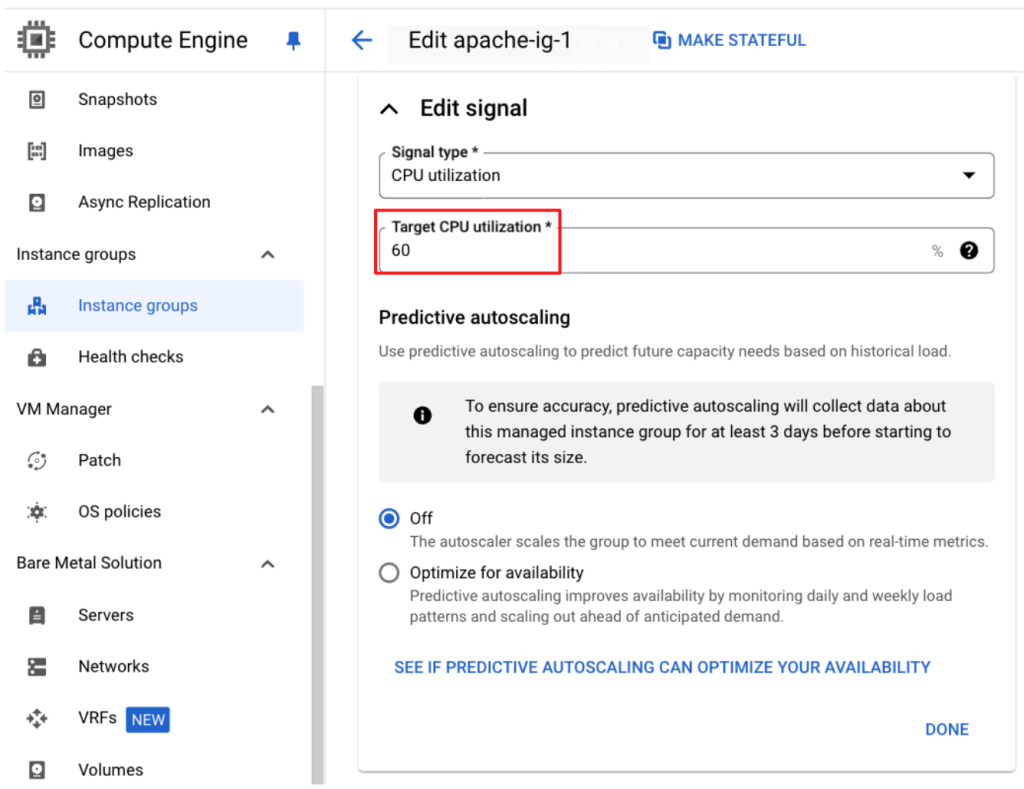Viewport: 1024px width, 789px height.
Task: Click the Predictive autoscaling heading
Action: coord(474,318)
